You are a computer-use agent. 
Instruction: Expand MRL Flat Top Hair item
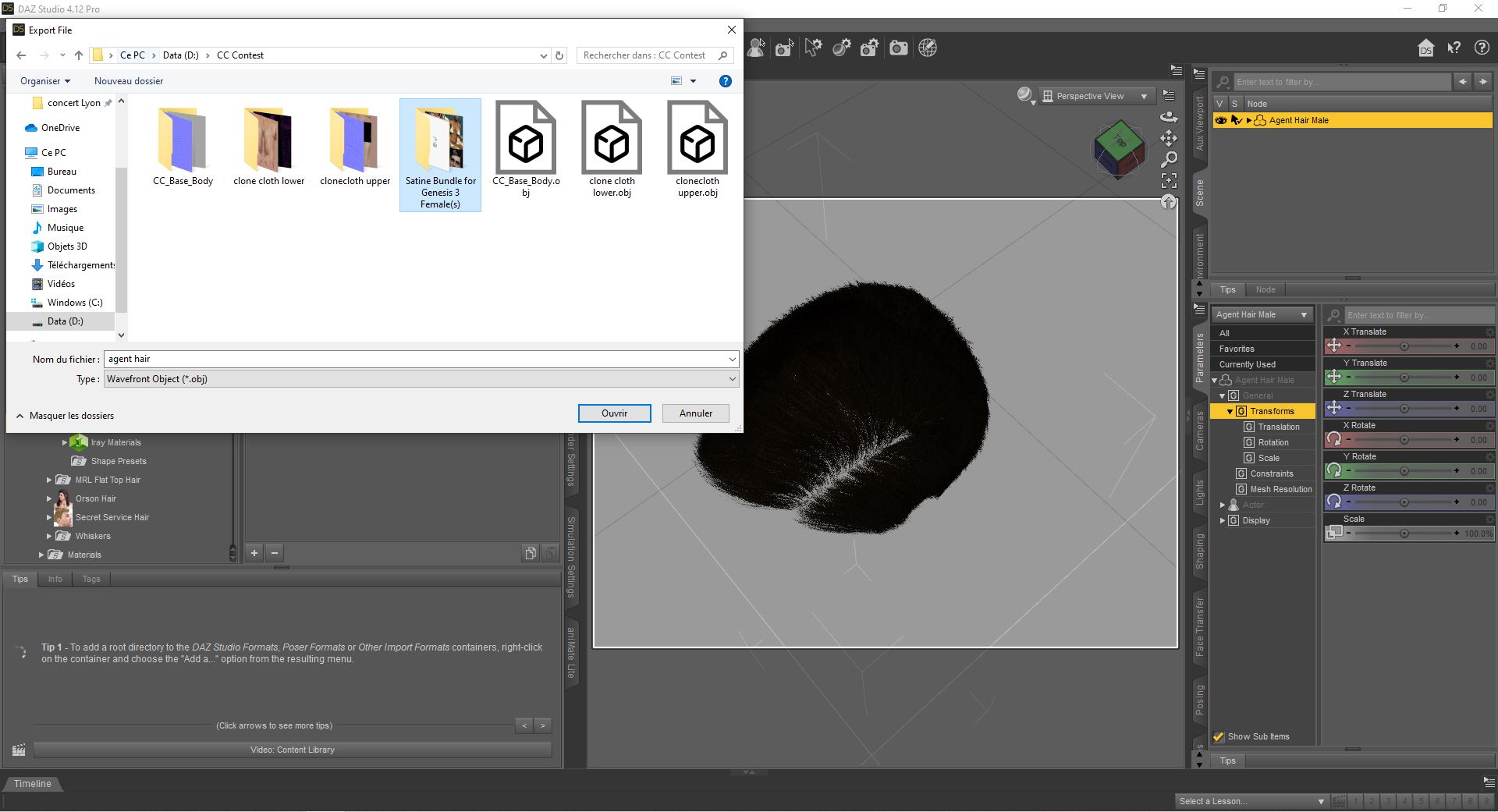49,480
